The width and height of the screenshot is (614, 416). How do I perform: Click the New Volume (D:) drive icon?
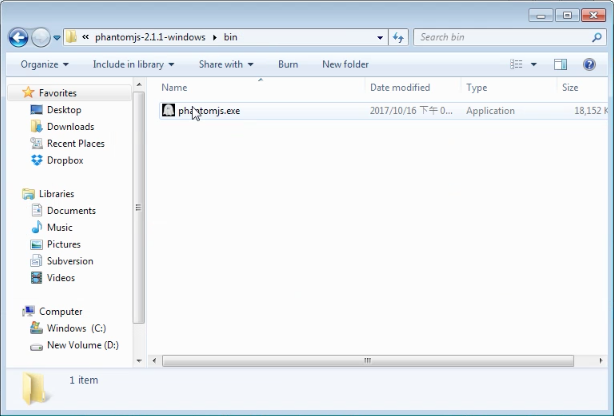coord(36,347)
